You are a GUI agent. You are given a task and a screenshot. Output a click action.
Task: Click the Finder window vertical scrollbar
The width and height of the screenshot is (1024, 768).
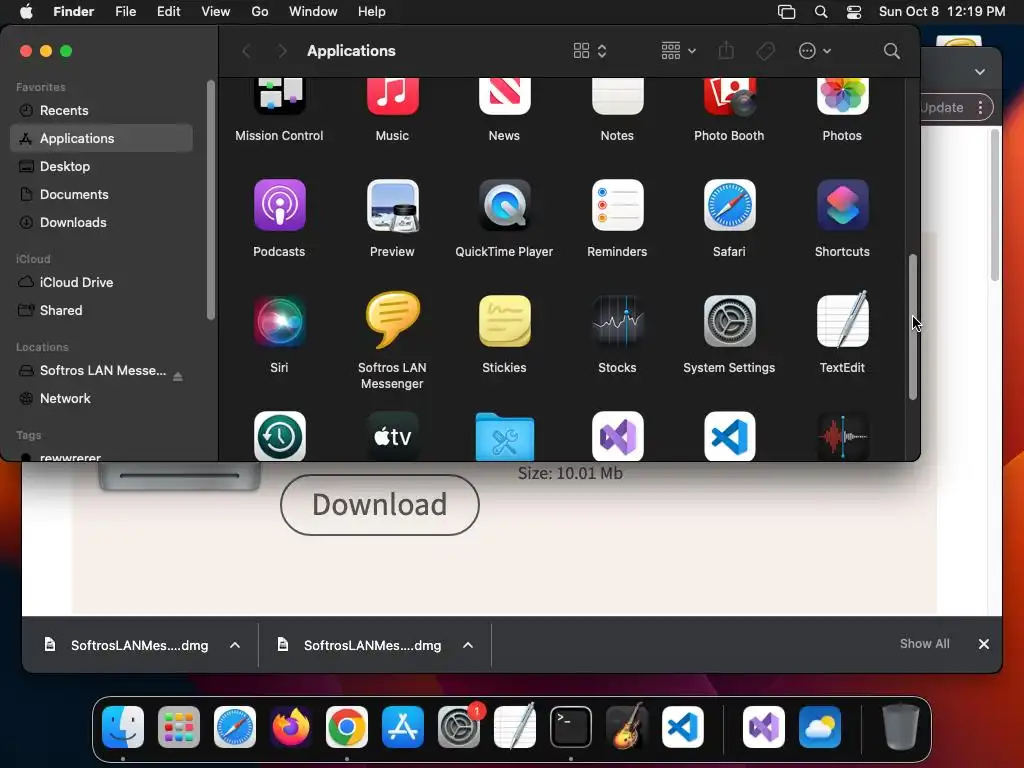912,327
